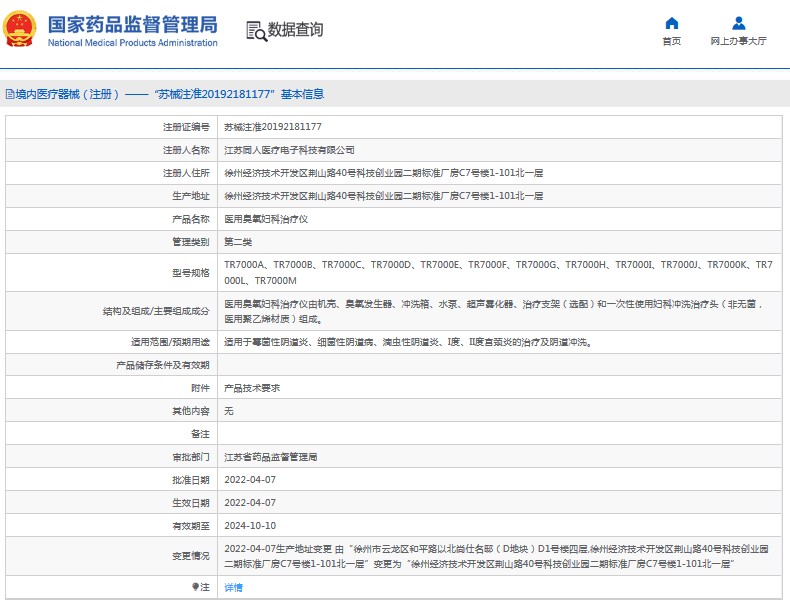Select 批准日期 value 2022-04-07

tap(250, 480)
